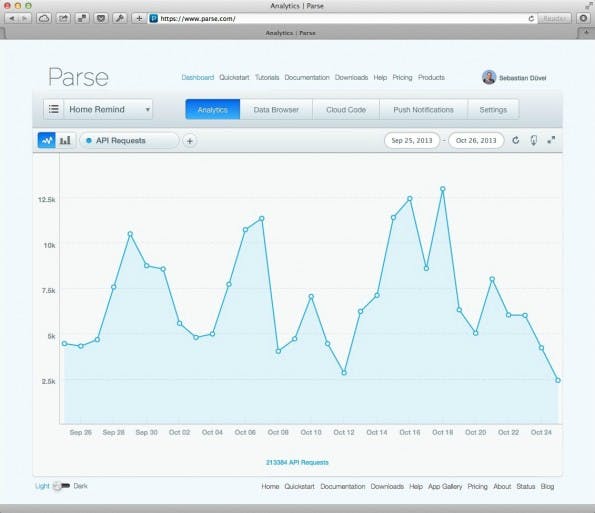
Task: Click Pricing in top navigation
Action: (402, 77)
